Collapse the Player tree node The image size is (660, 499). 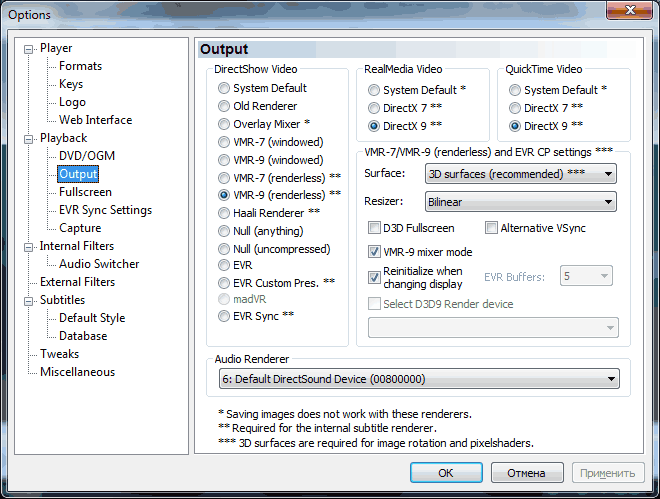29,48
